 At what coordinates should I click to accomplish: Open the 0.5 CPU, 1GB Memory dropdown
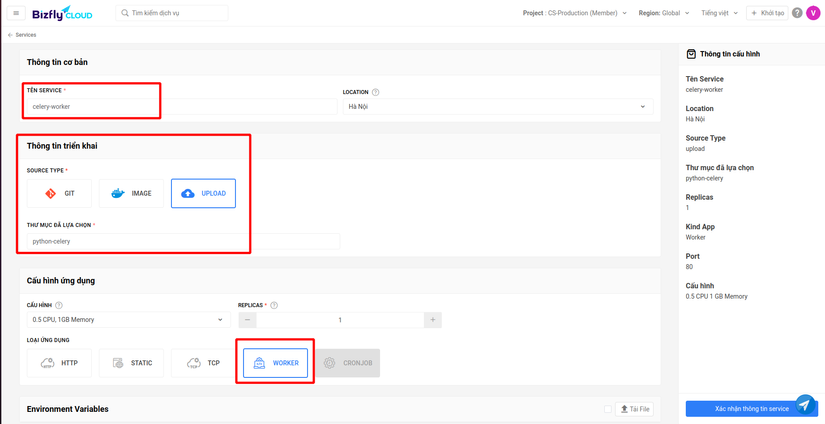coord(128,319)
